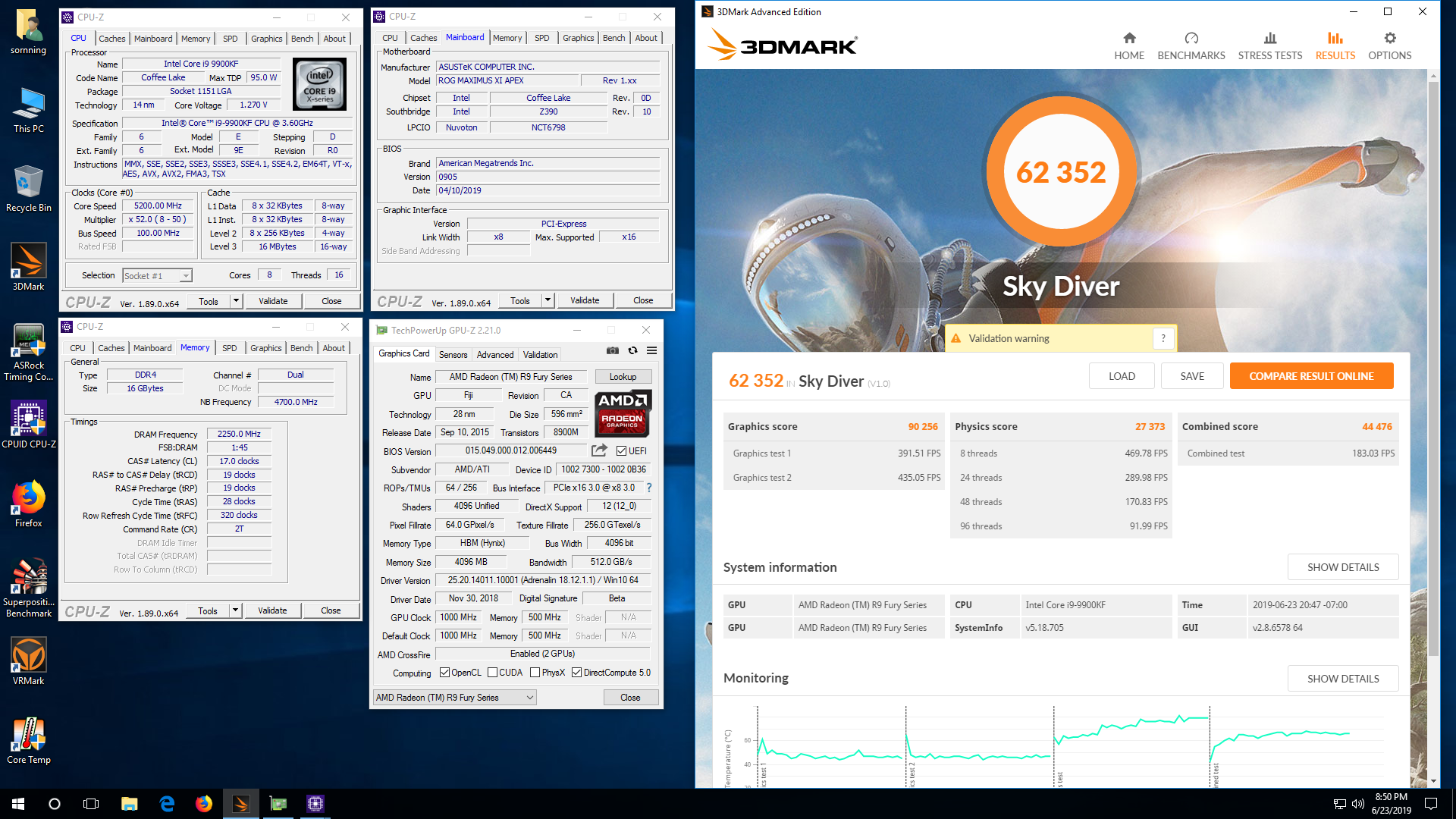Open Tools dropdown arrow in Memory window
The width and height of the screenshot is (1456, 819).
click(x=235, y=610)
